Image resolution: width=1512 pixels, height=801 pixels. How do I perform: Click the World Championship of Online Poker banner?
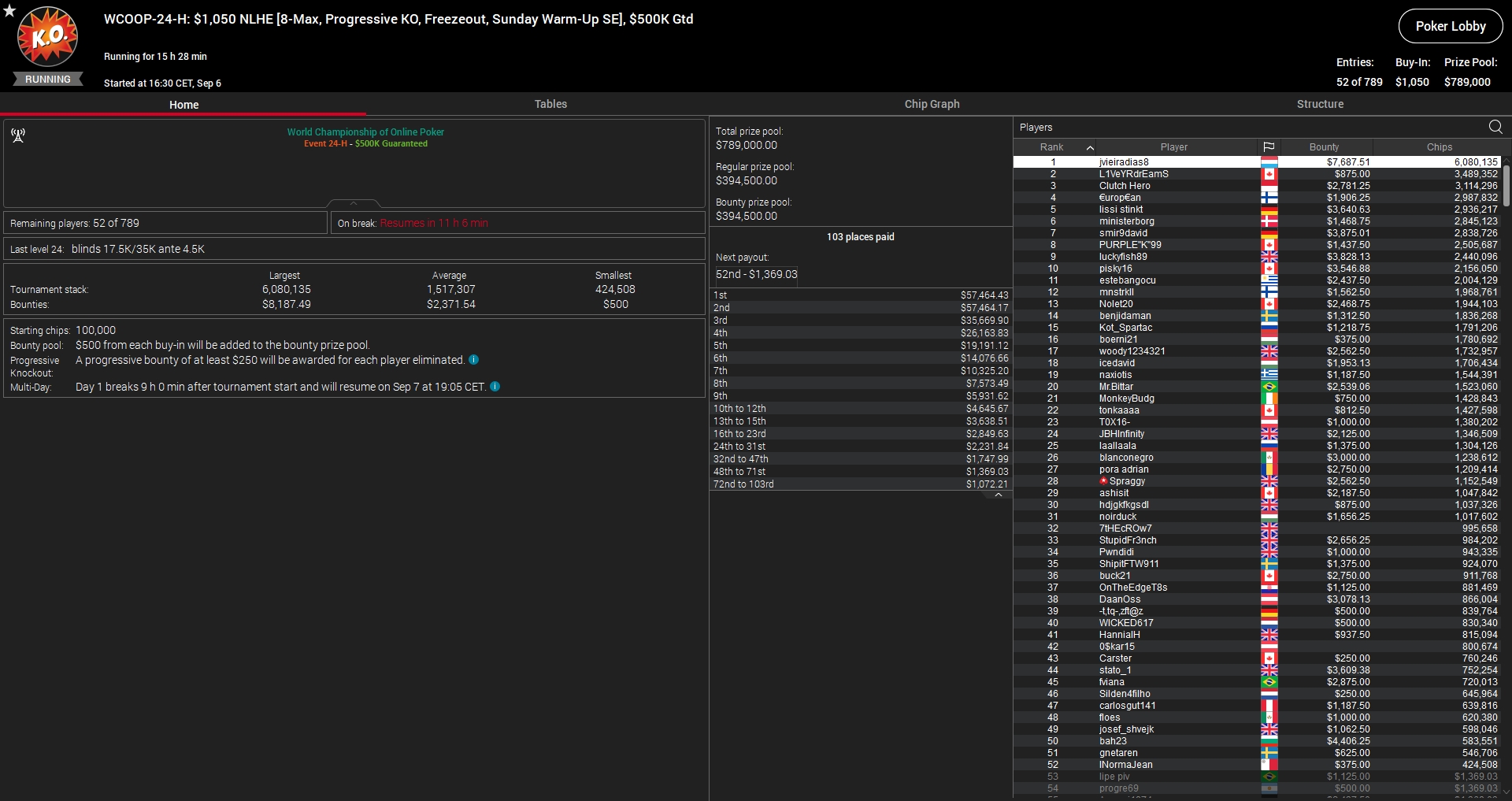[x=365, y=132]
